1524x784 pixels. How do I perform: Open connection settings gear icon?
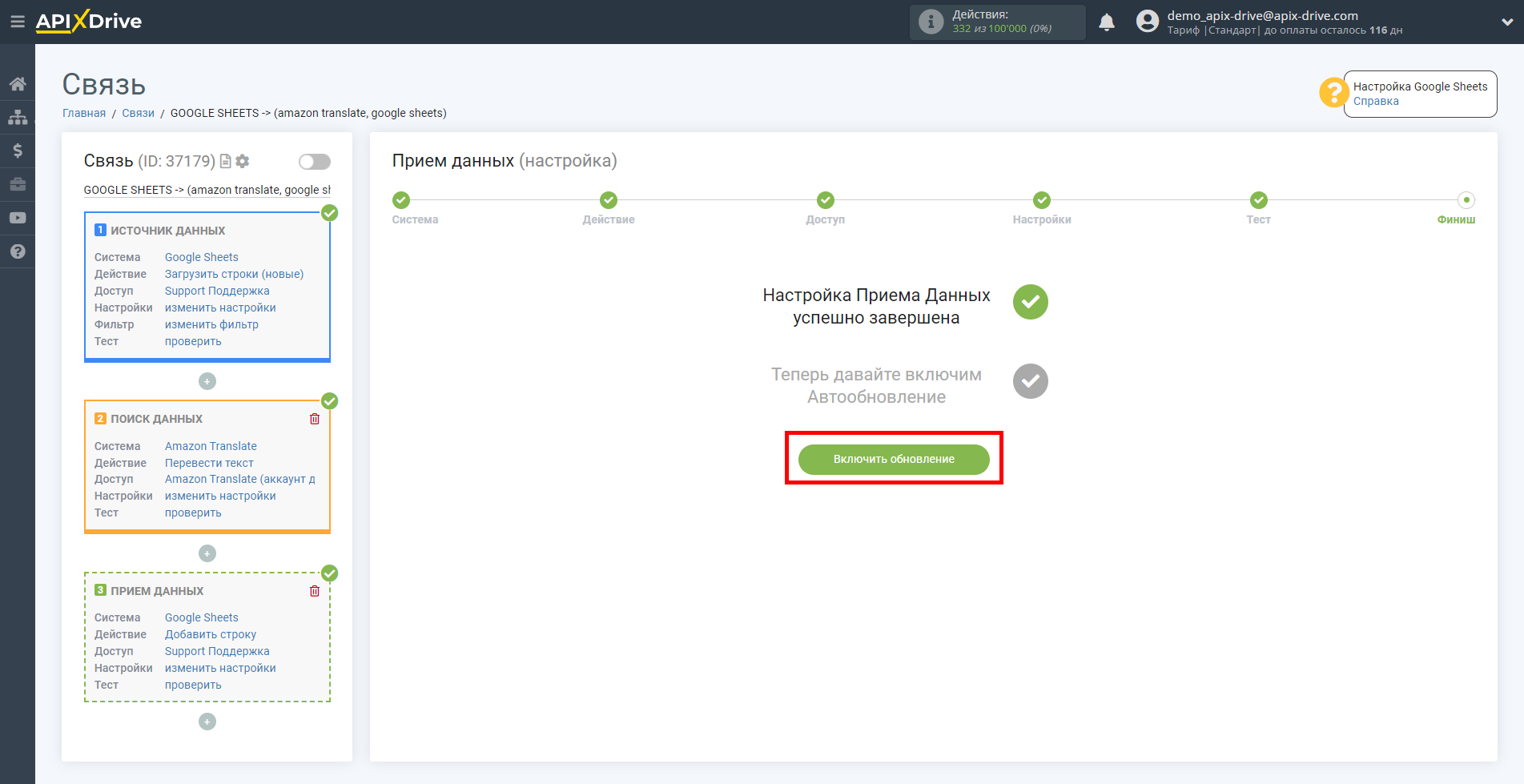pos(243,161)
